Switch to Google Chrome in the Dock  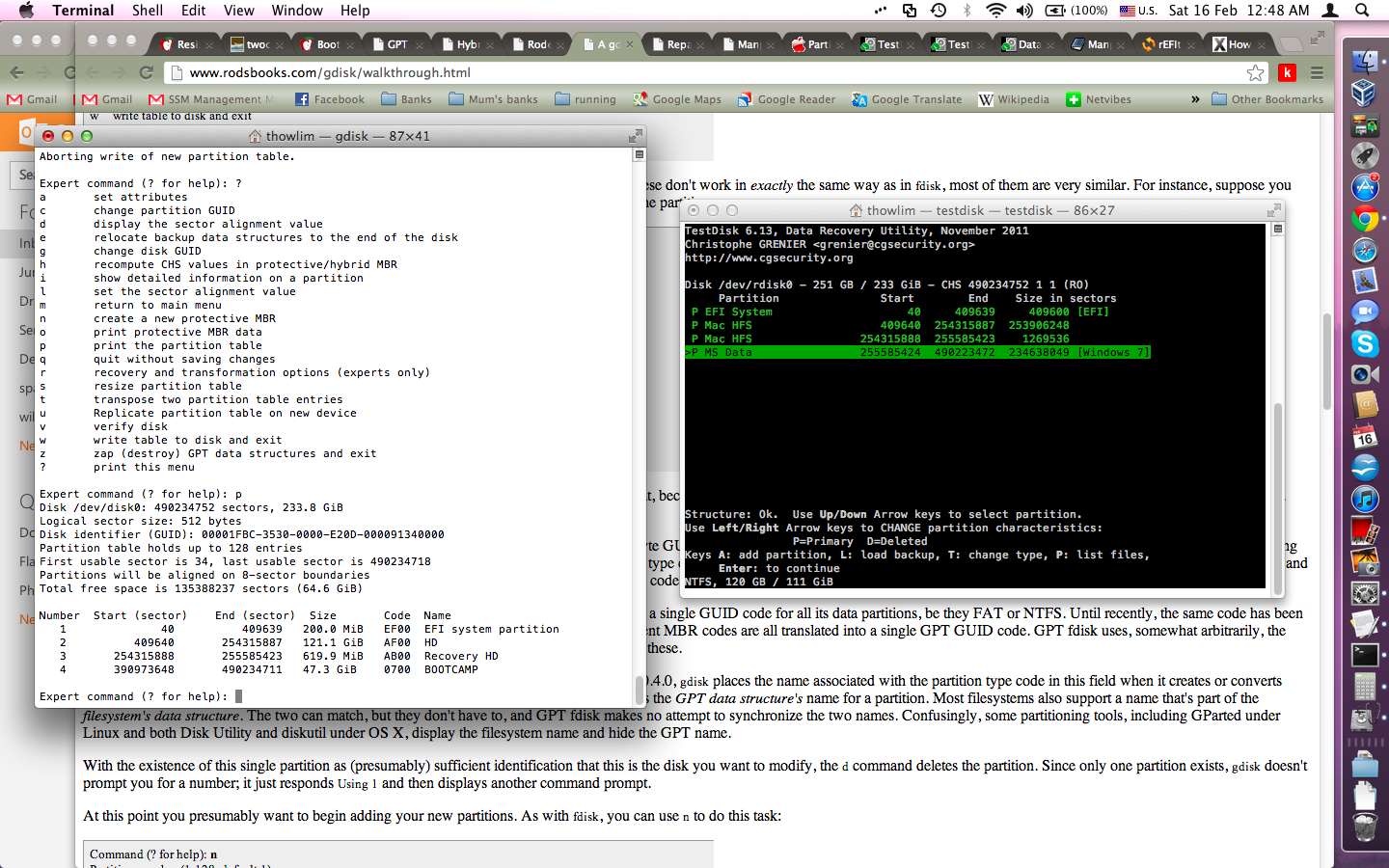click(x=1364, y=219)
